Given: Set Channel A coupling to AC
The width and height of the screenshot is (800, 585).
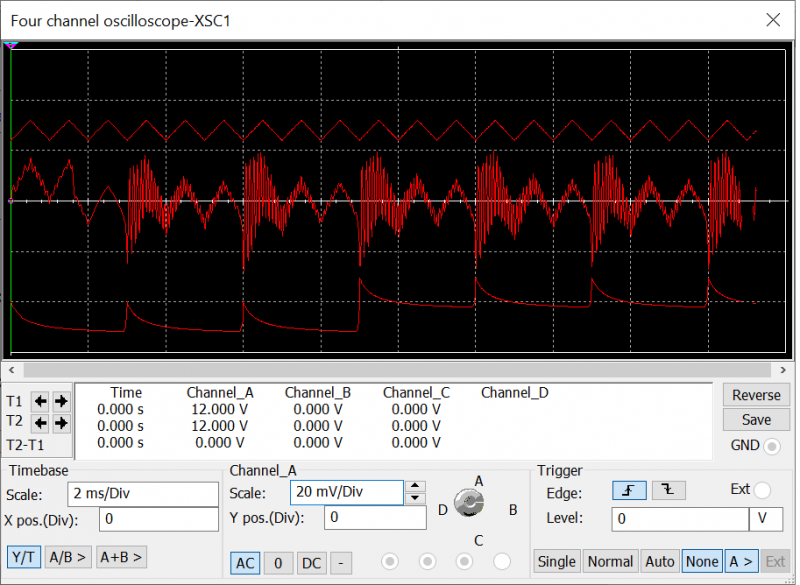Looking at the screenshot, I should (x=244, y=563).
